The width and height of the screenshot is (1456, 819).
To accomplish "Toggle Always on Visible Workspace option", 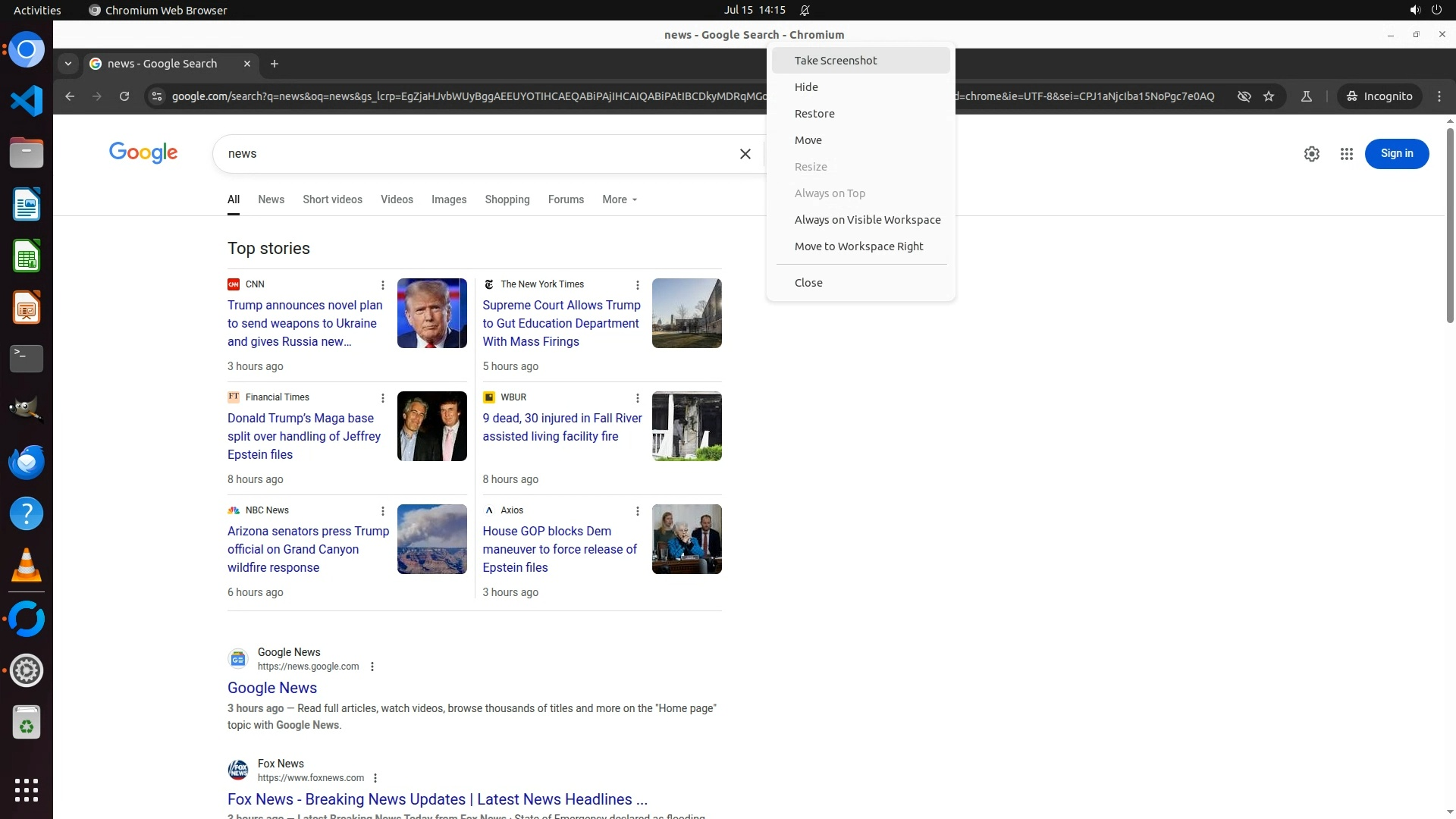I will [x=867, y=220].
